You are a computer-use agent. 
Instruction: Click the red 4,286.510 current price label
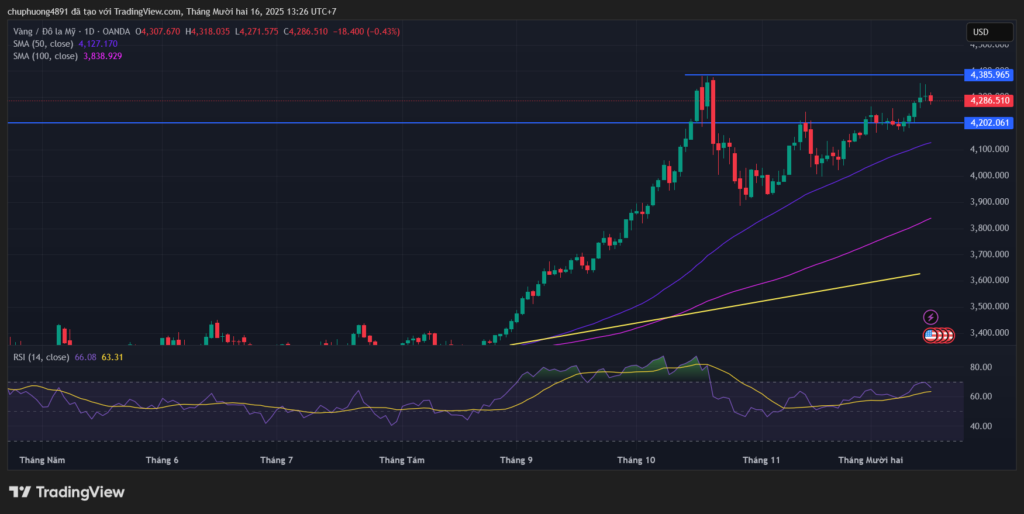(988, 100)
